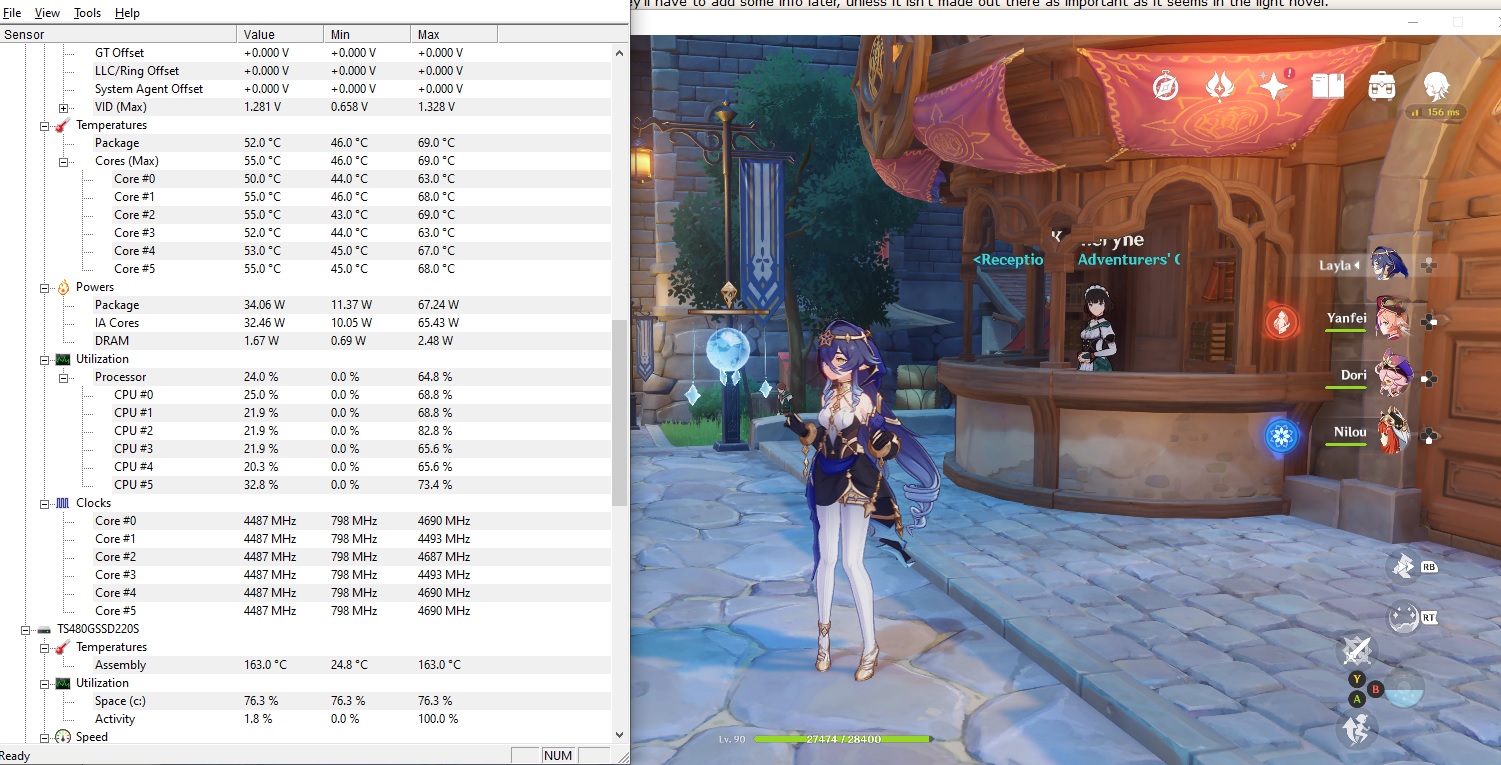Click the Value column header
The image size is (1501, 765).
point(280,34)
